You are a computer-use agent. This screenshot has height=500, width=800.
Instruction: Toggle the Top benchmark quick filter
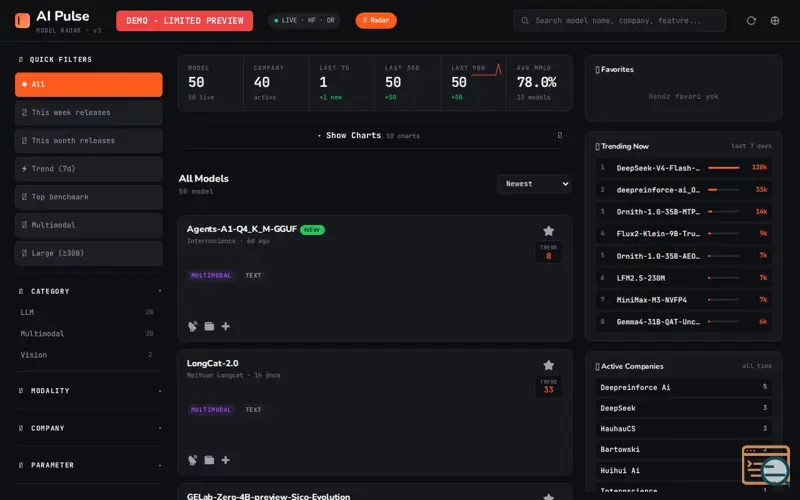89,196
